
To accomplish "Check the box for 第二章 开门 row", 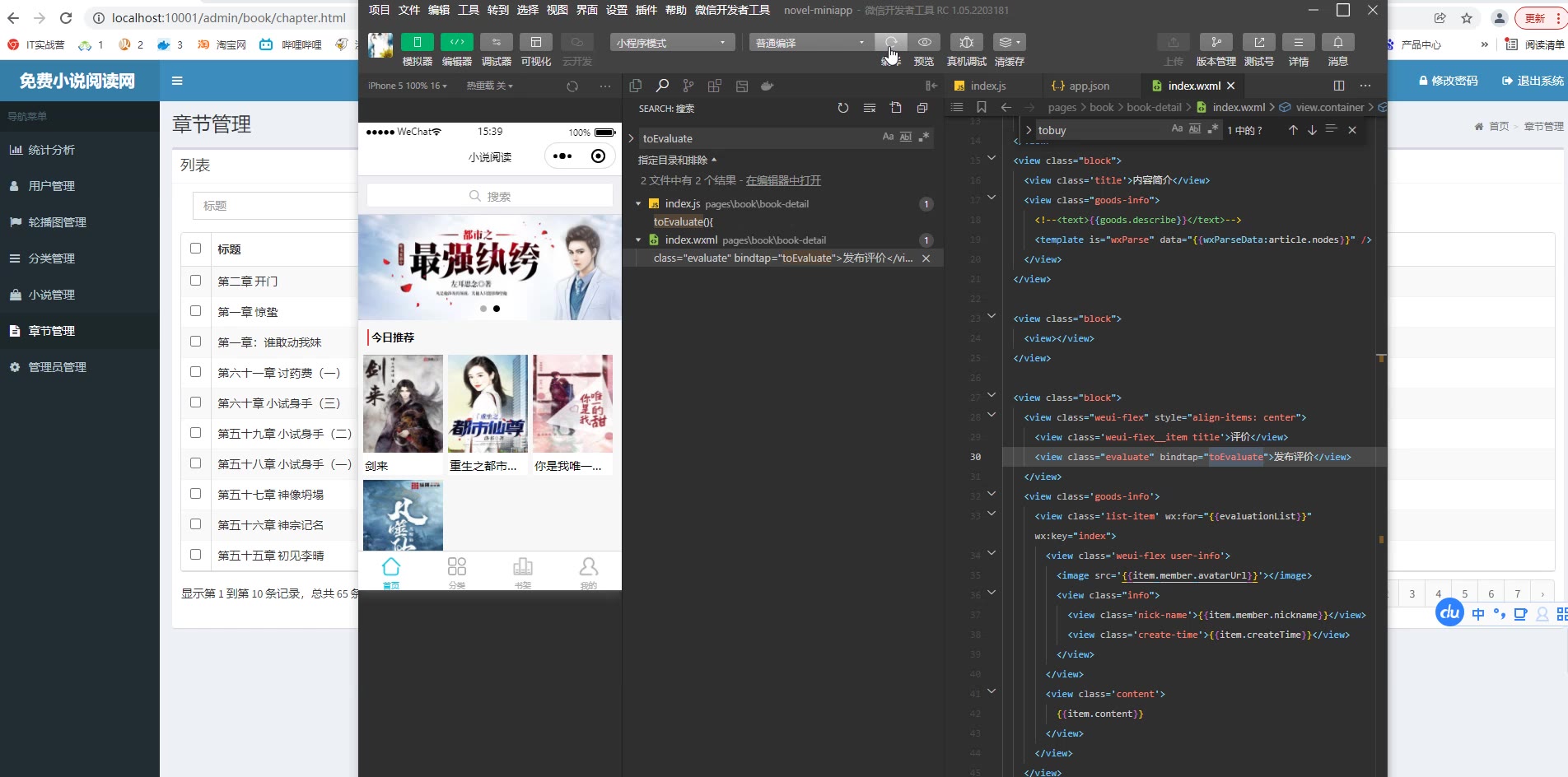I will (195, 281).
